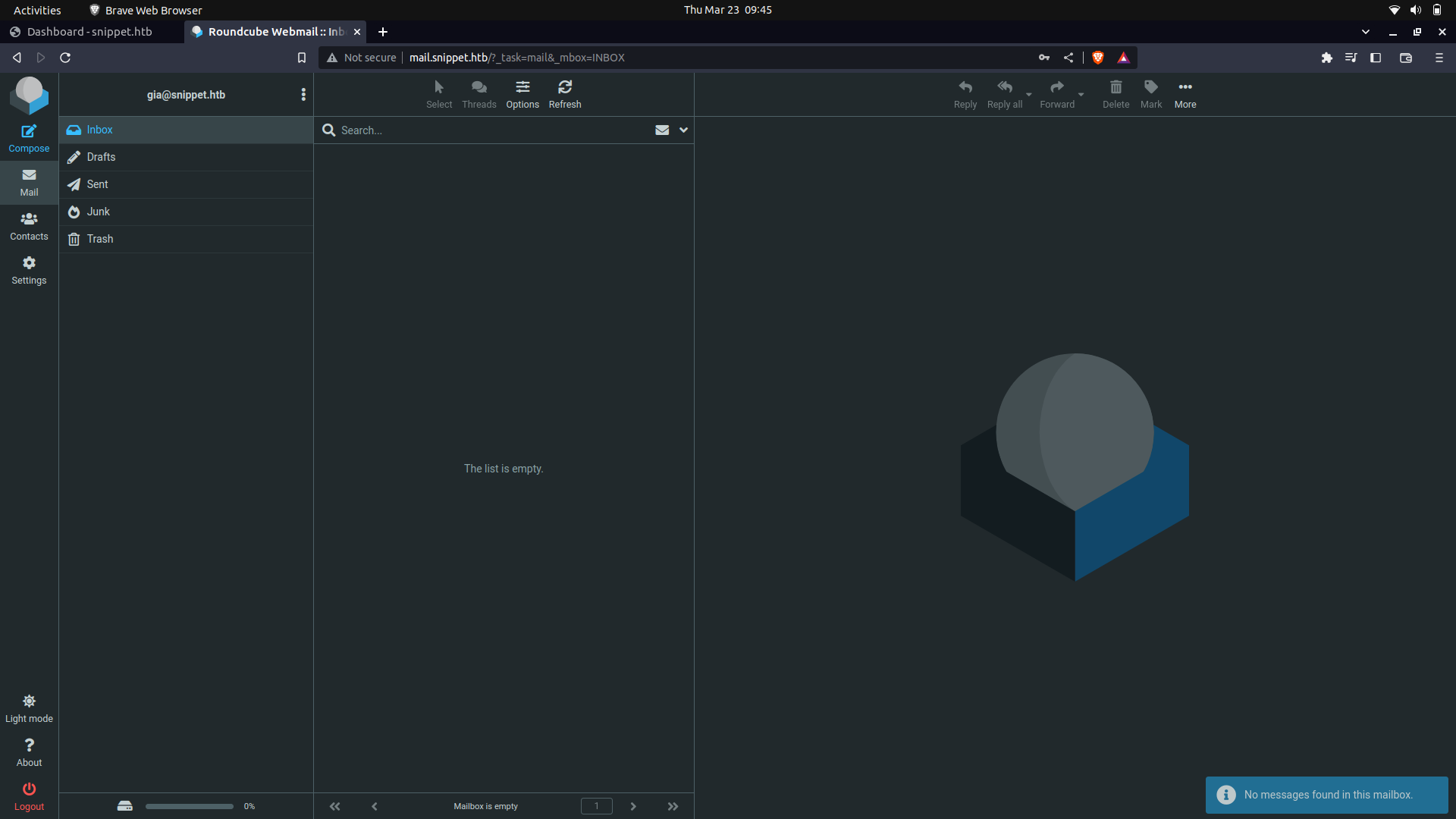Open Brave's main menu

pos(1439,57)
